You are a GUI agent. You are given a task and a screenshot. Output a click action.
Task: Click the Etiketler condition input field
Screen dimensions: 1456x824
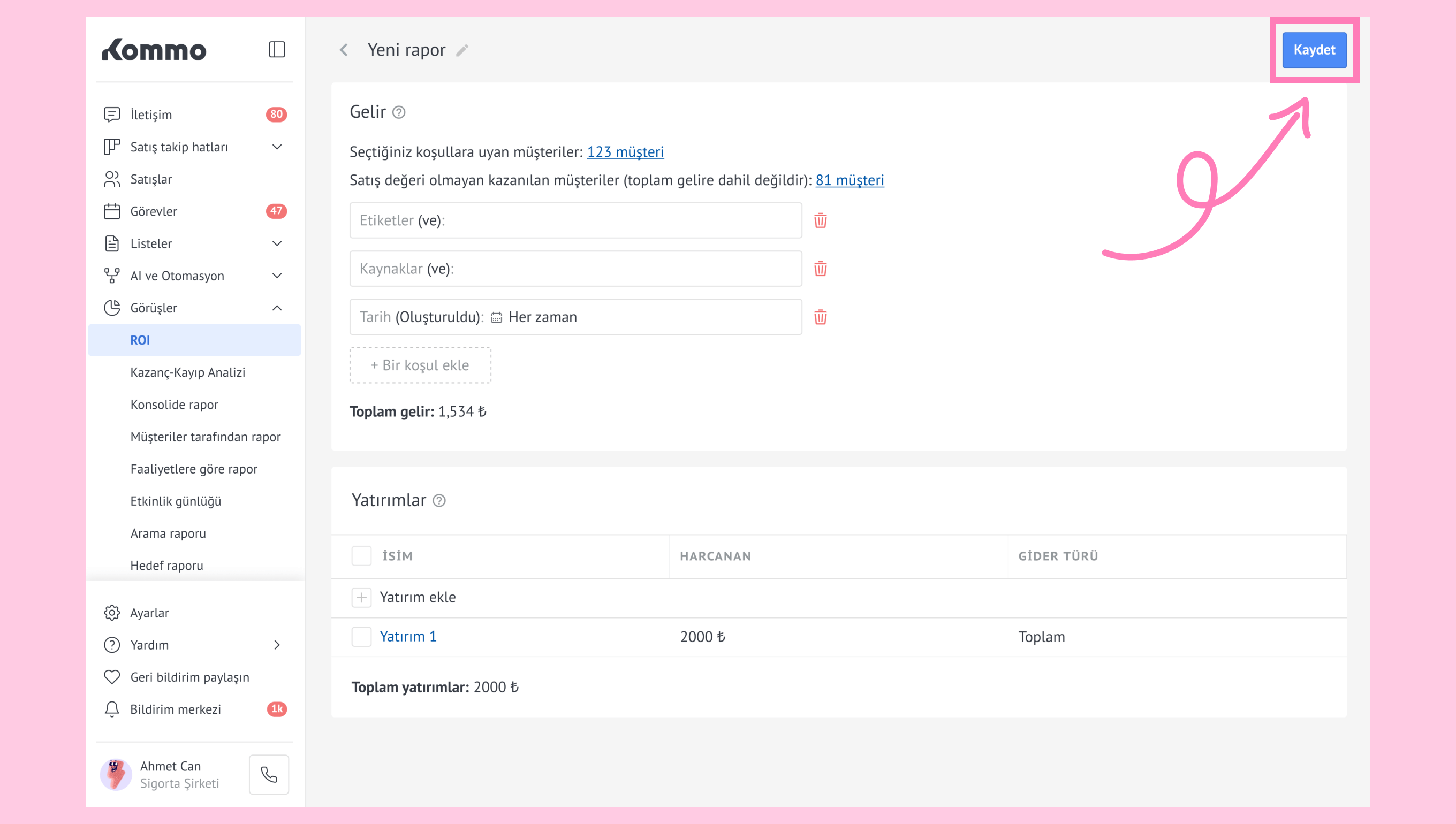(x=575, y=220)
